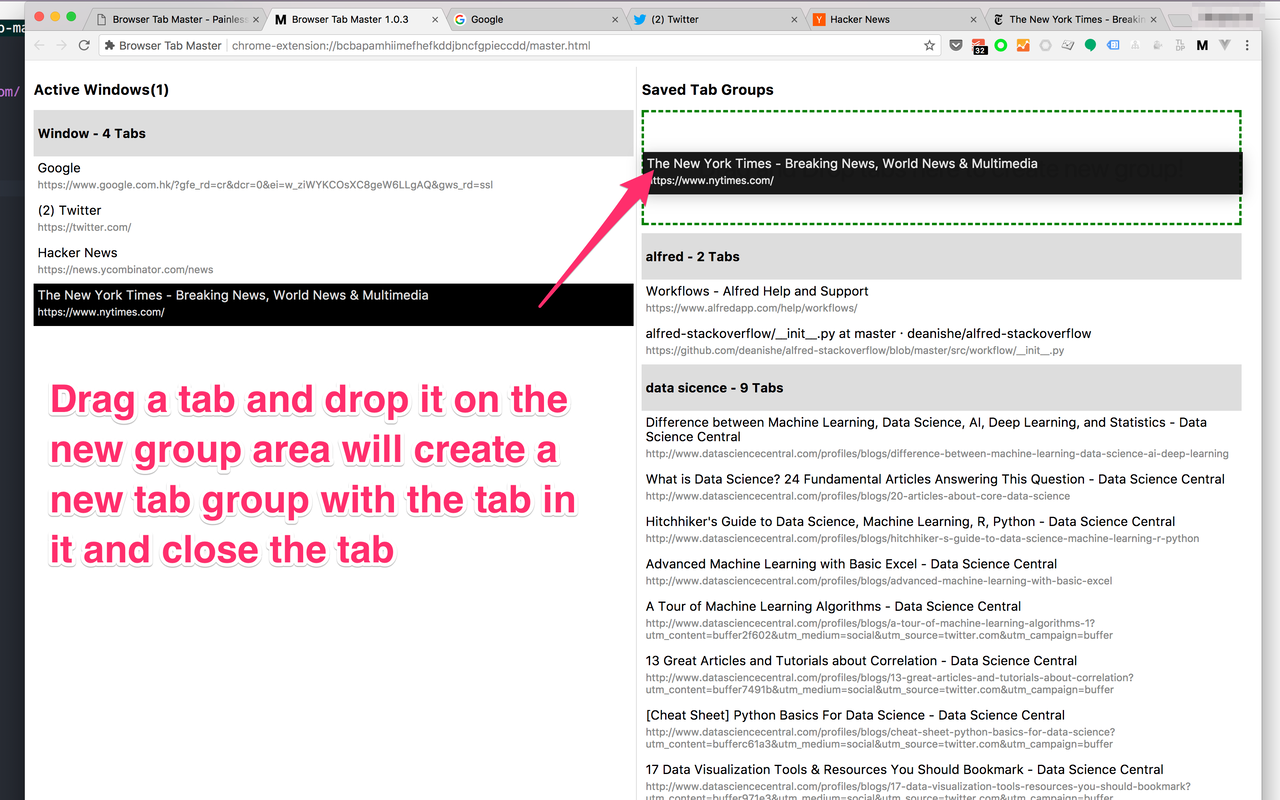Viewport: 1280px width, 800px height.
Task: Reload the current page
Action: click(84, 45)
